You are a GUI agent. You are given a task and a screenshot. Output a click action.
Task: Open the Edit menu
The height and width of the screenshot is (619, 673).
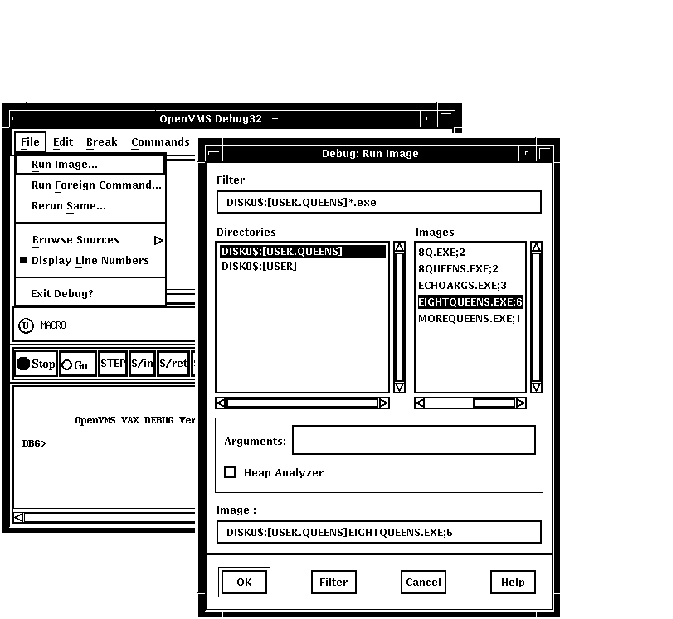coord(63,143)
